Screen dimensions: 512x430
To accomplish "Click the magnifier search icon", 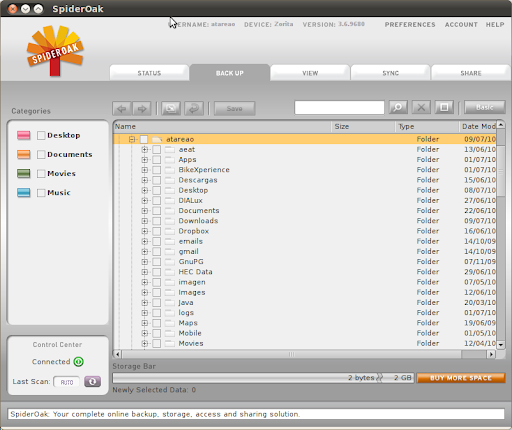I will pyautogui.click(x=398, y=107).
